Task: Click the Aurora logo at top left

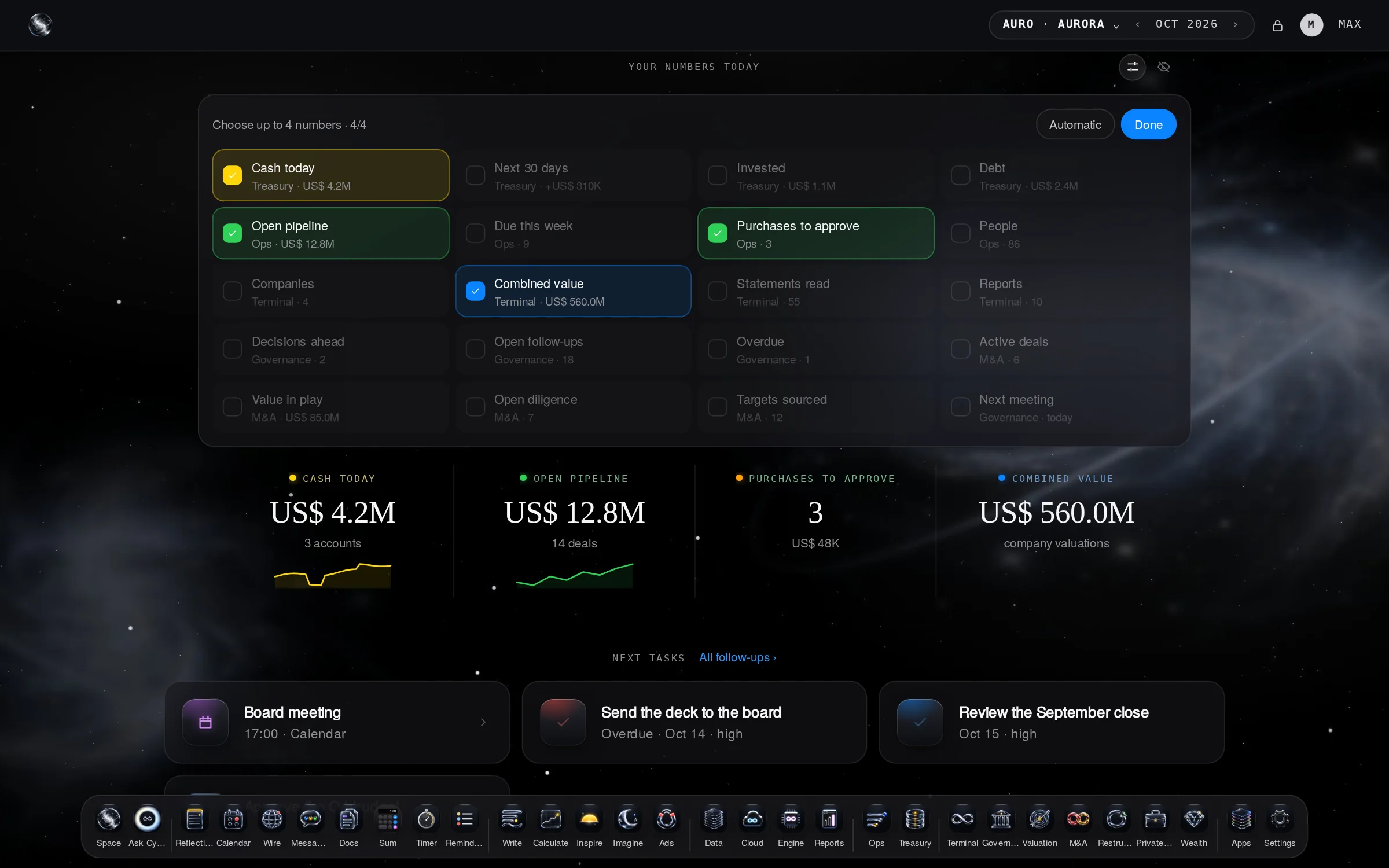Action: click(41, 25)
